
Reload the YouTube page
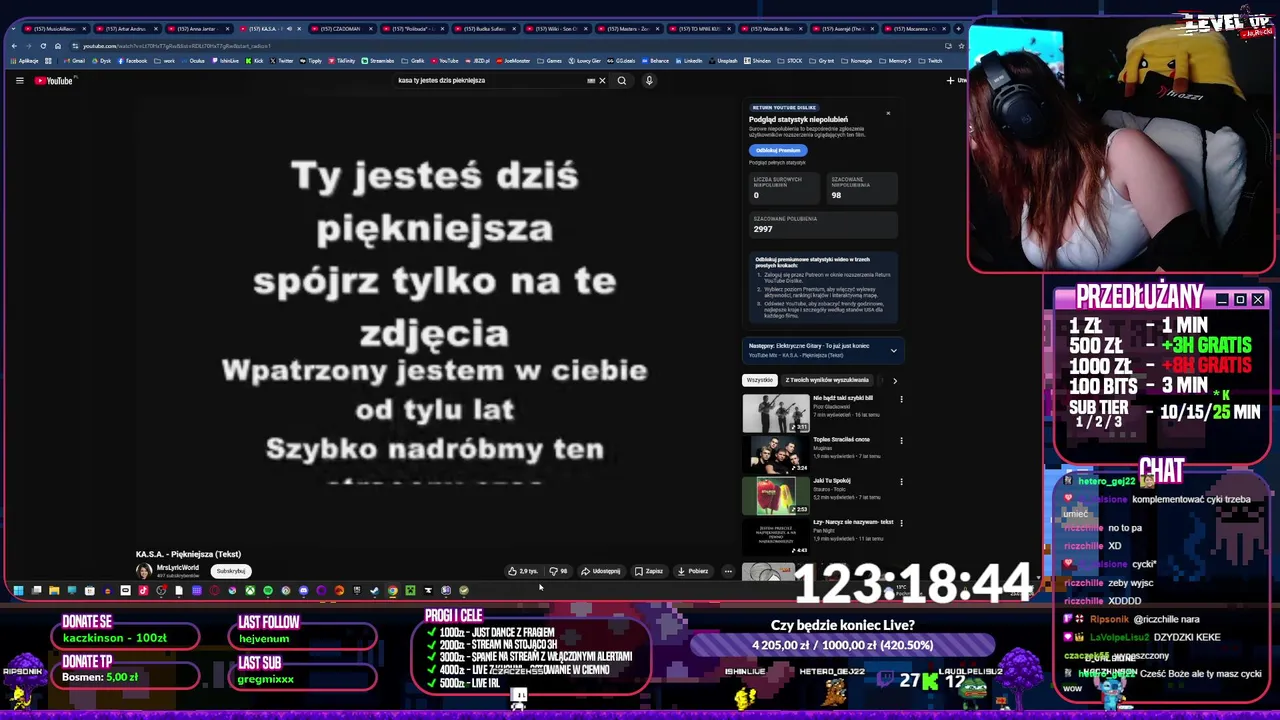tap(43, 46)
